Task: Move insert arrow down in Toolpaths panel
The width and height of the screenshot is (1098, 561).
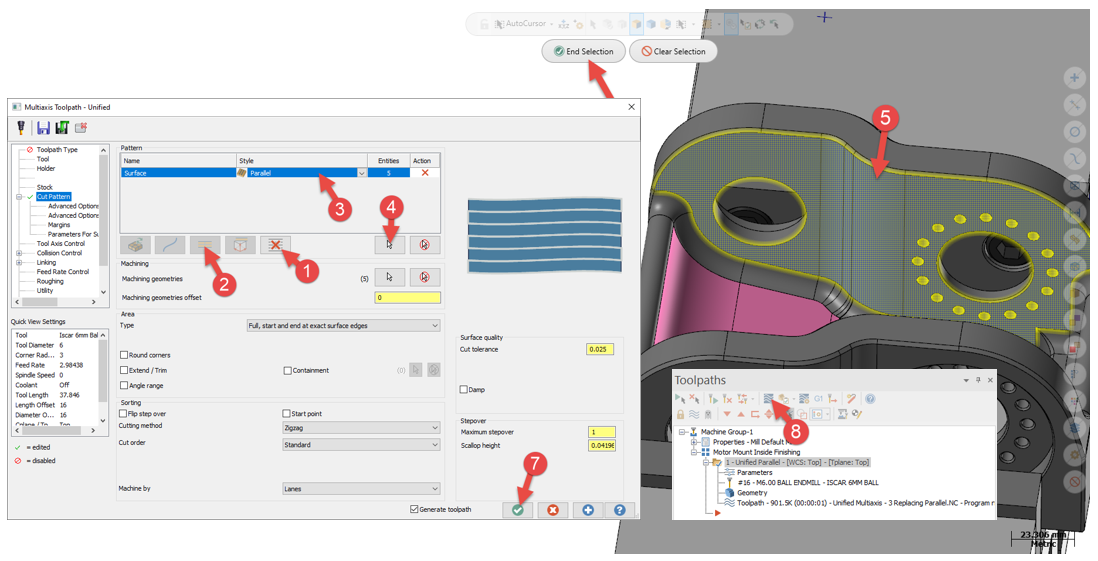Action: coord(727,414)
